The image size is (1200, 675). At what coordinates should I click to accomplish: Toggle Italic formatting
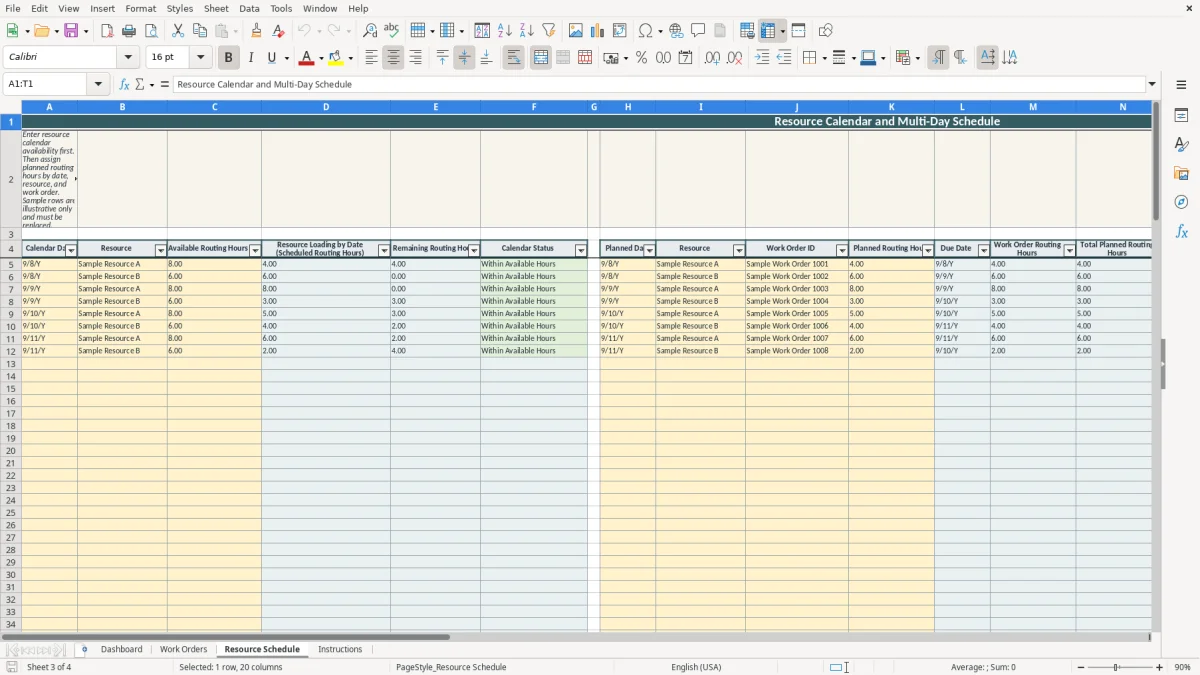pyautogui.click(x=250, y=58)
